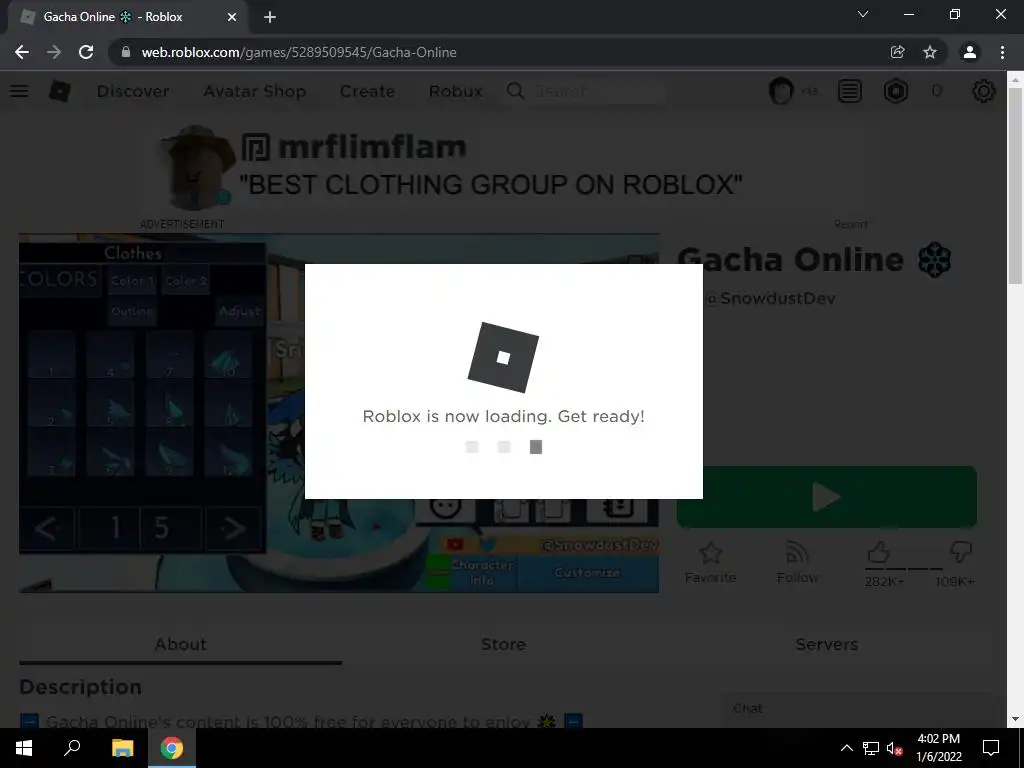Click the scrollbar down arrow

1015,719
